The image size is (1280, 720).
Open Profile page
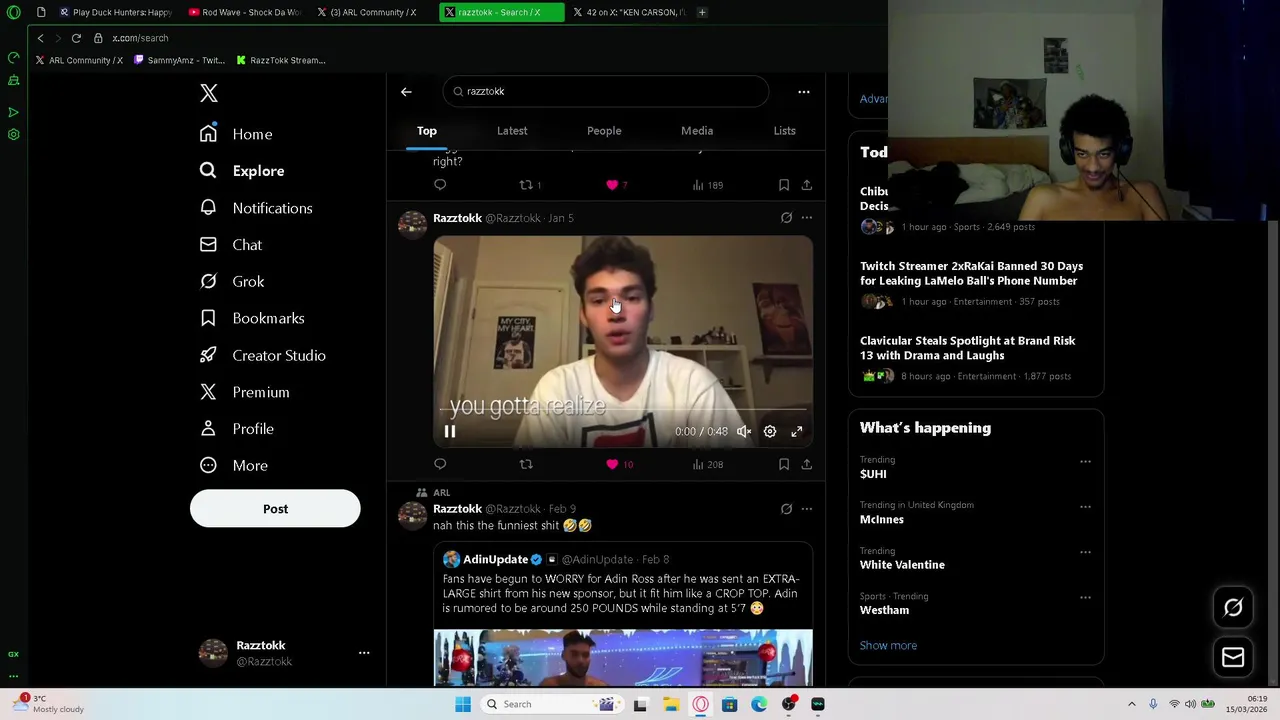point(237,429)
